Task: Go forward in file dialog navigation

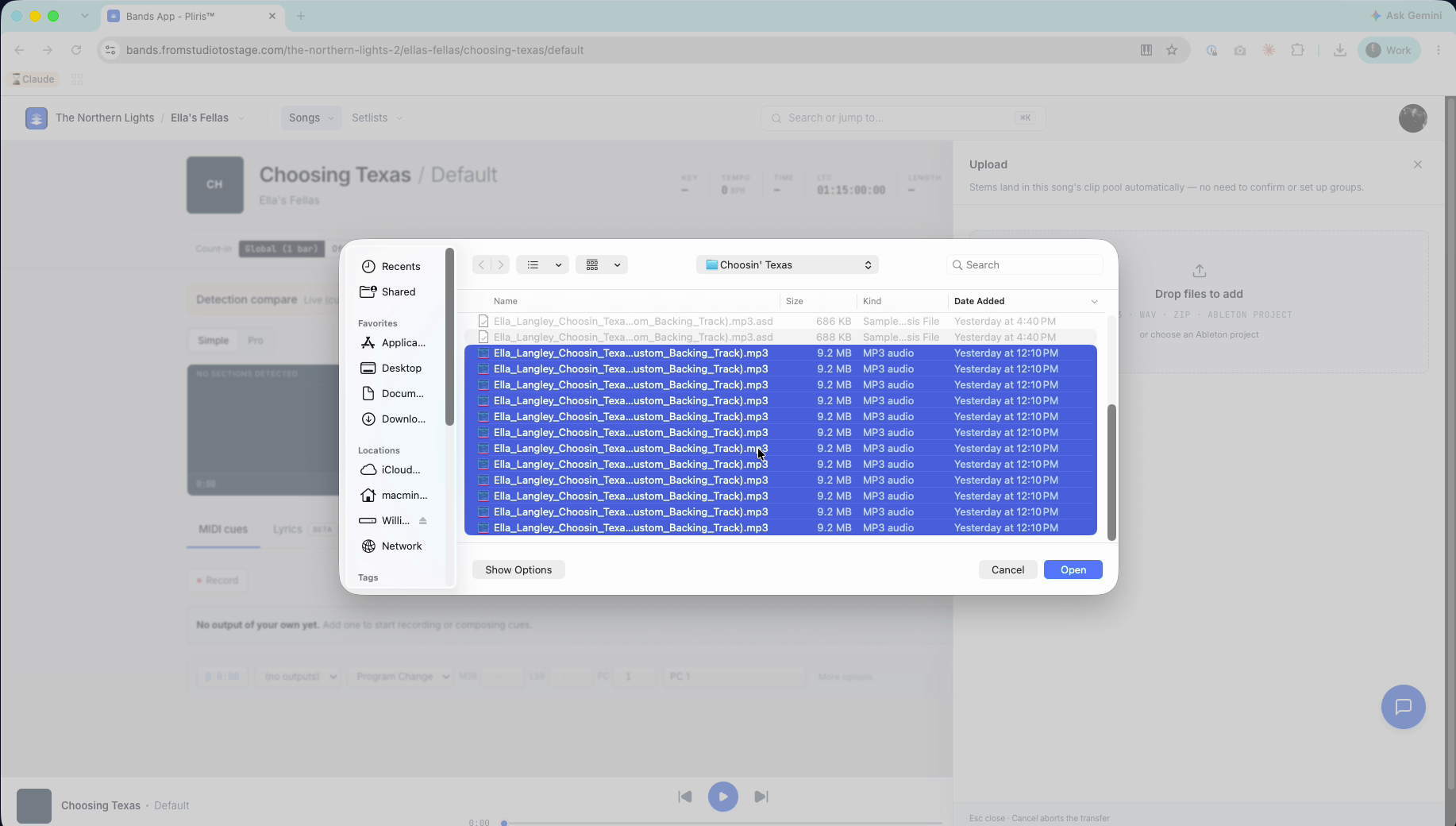Action: pos(501,264)
